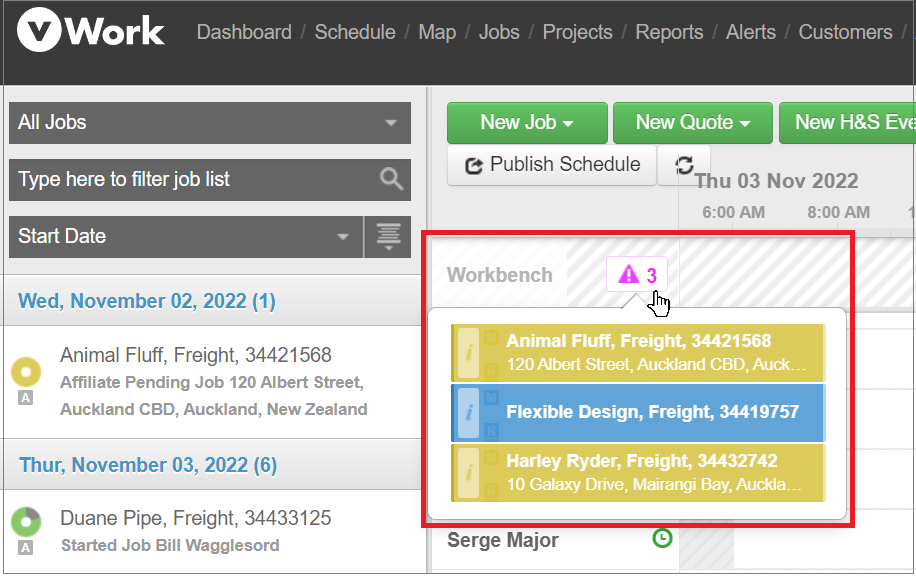
Task: Click the green clock icon next to Serge Major
Action: [661, 538]
